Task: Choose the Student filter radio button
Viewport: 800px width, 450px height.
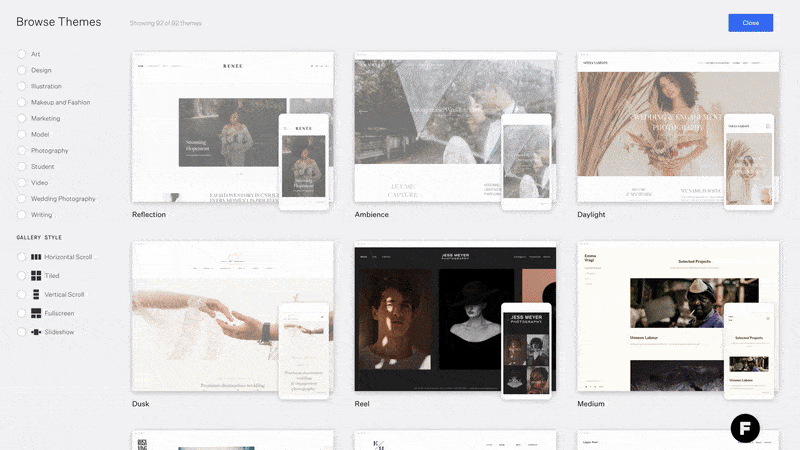Action: (21, 166)
